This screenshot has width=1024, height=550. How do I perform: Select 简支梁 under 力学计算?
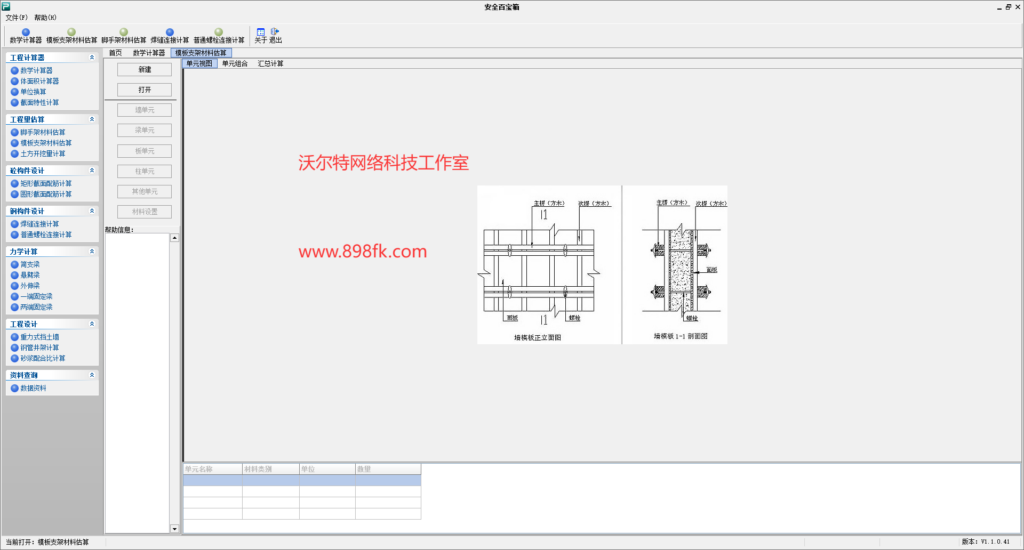(29, 265)
